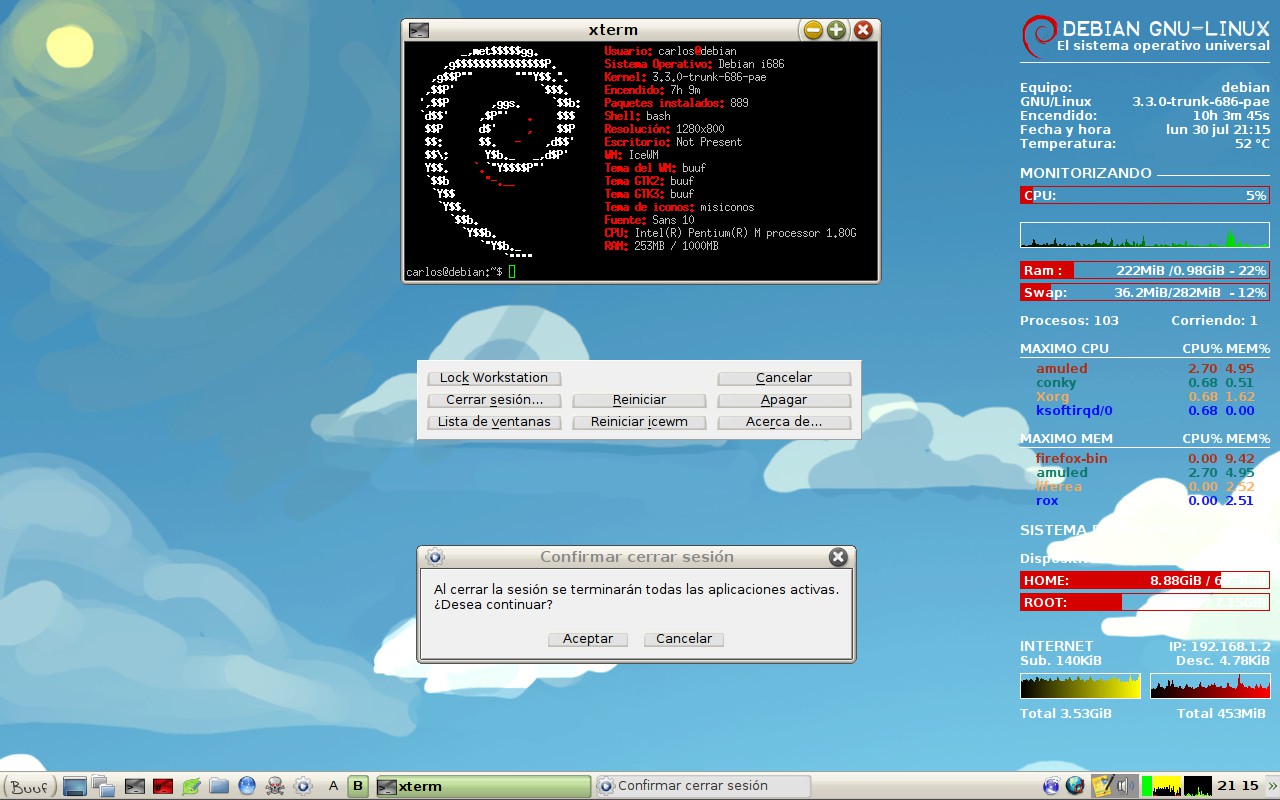Screen dimensions: 1280x800
Task: Launch the blue globe web browser icon
Action: point(247,786)
